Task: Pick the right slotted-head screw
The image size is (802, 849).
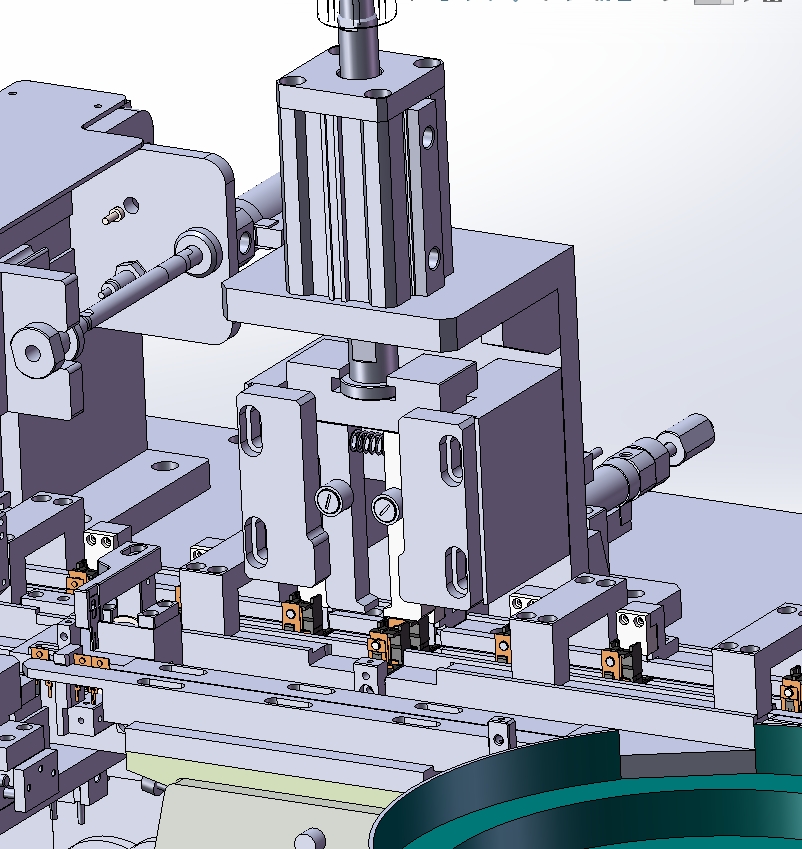Action: [385, 508]
